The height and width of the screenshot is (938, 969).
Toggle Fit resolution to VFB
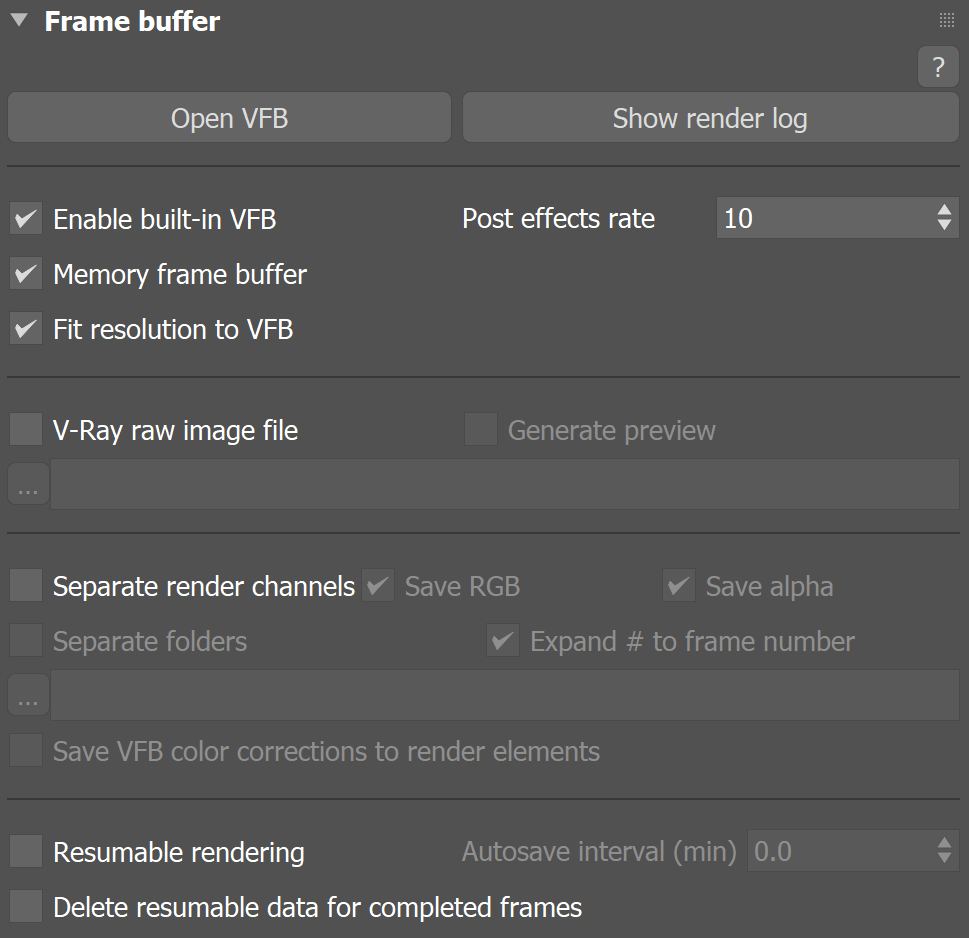tap(25, 329)
